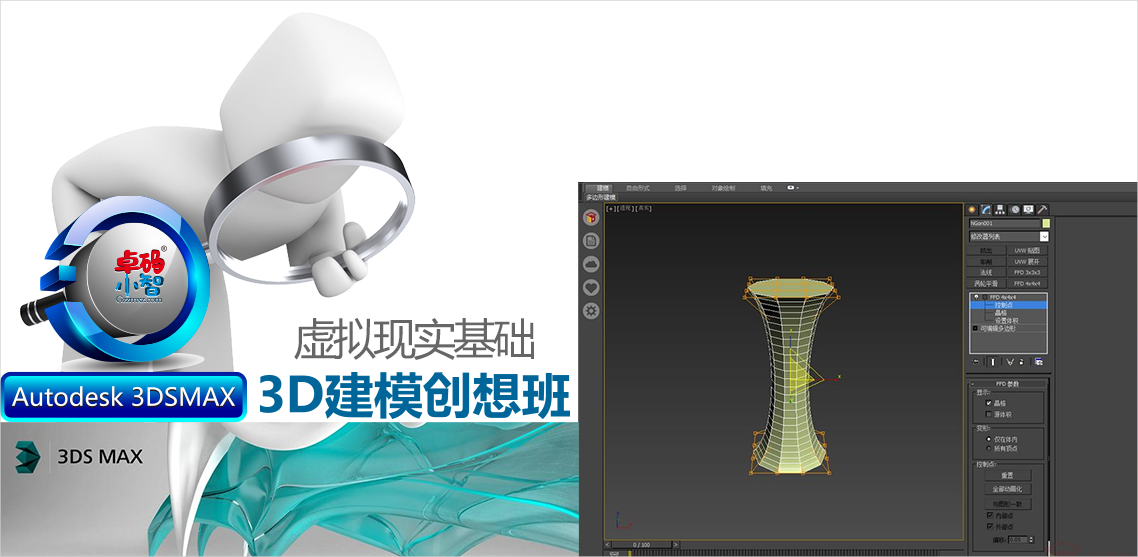Open the Motion command panel tab

[x=1015, y=209]
